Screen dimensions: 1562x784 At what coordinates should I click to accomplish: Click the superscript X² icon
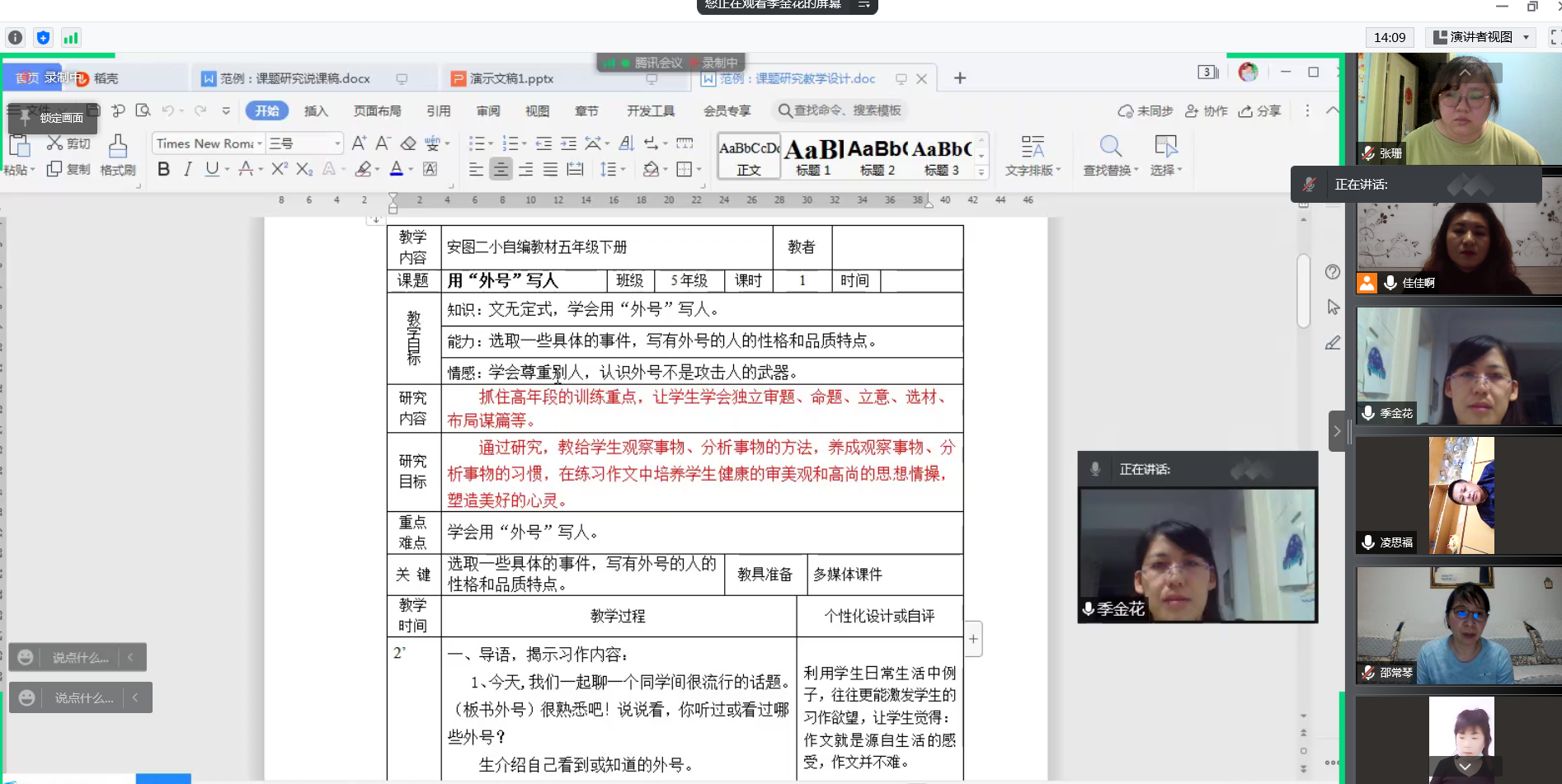click(280, 169)
